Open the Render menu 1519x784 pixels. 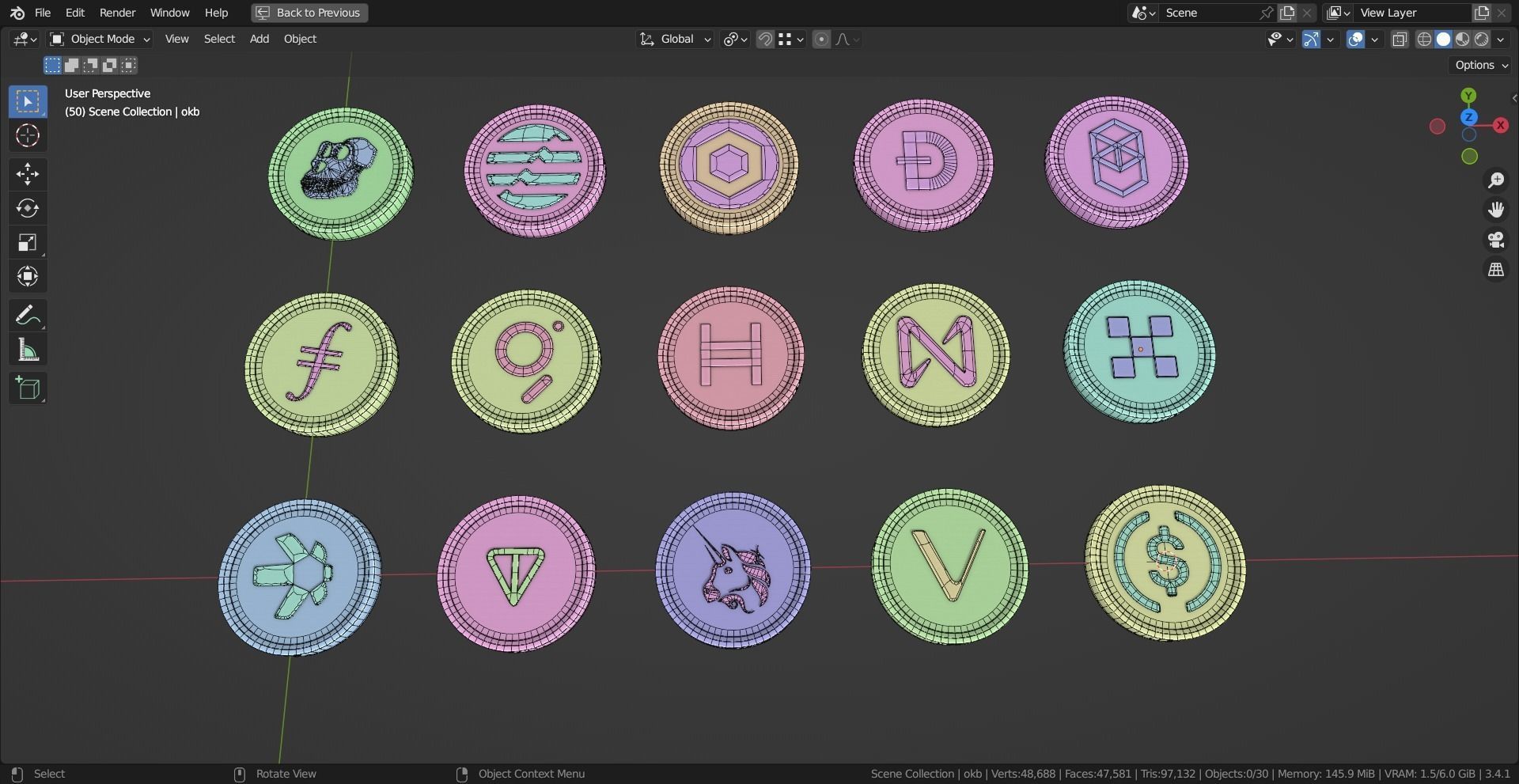pyautogui.click(x=117, y=13)
